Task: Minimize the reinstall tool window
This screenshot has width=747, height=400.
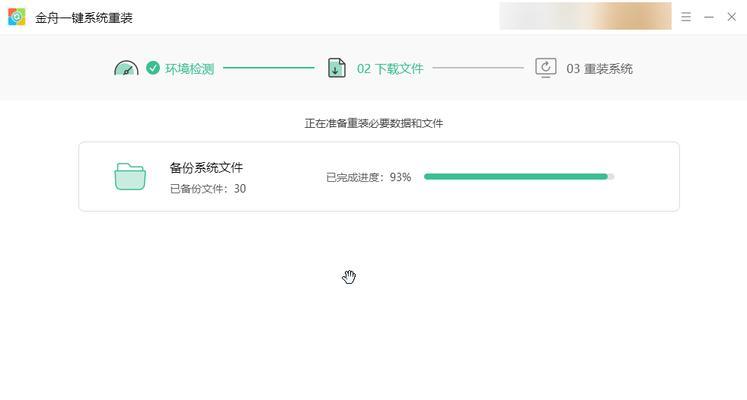Action: click(709, 17)
